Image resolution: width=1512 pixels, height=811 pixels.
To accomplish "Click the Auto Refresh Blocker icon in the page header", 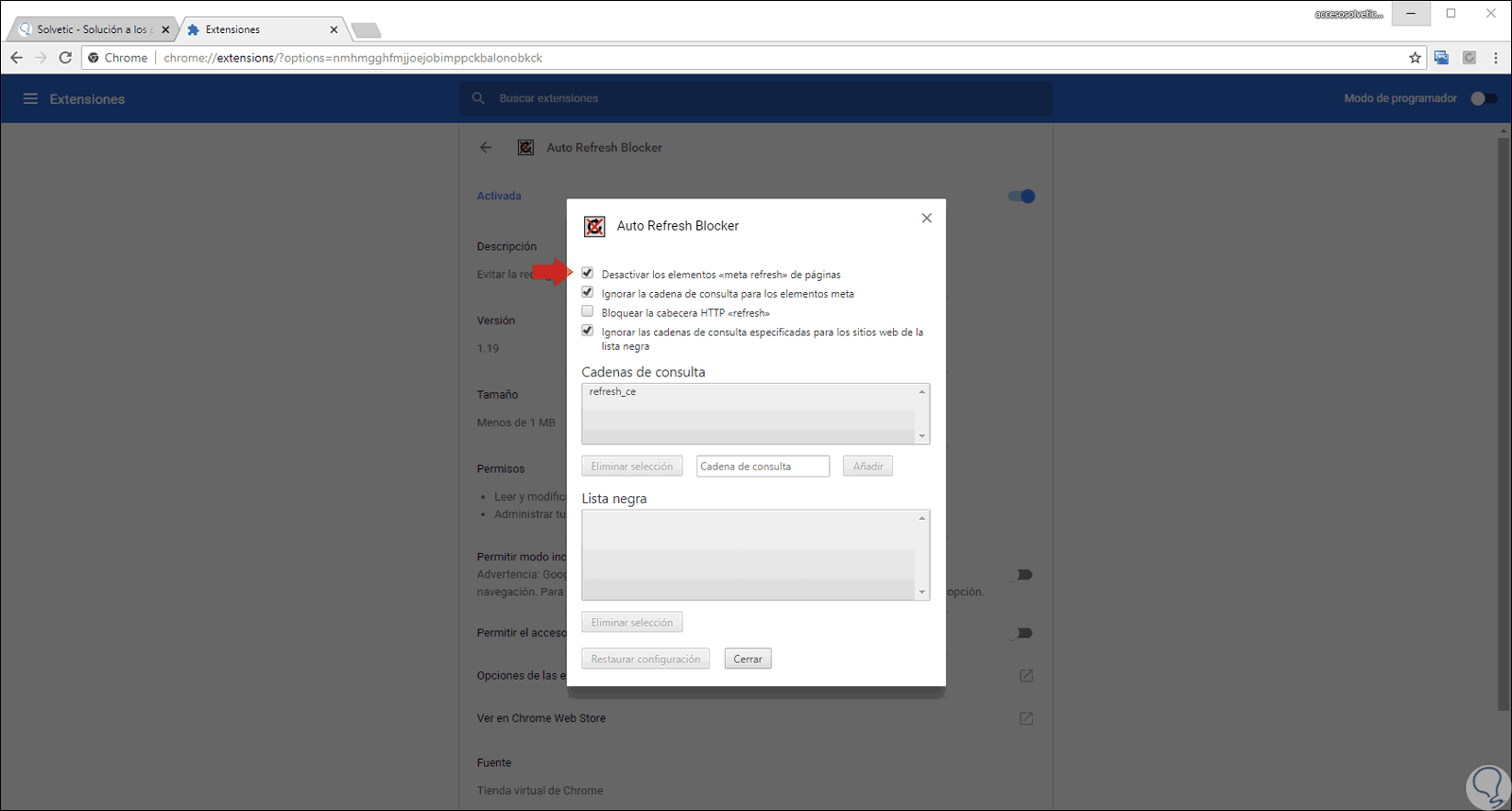I will click(525, 147).
